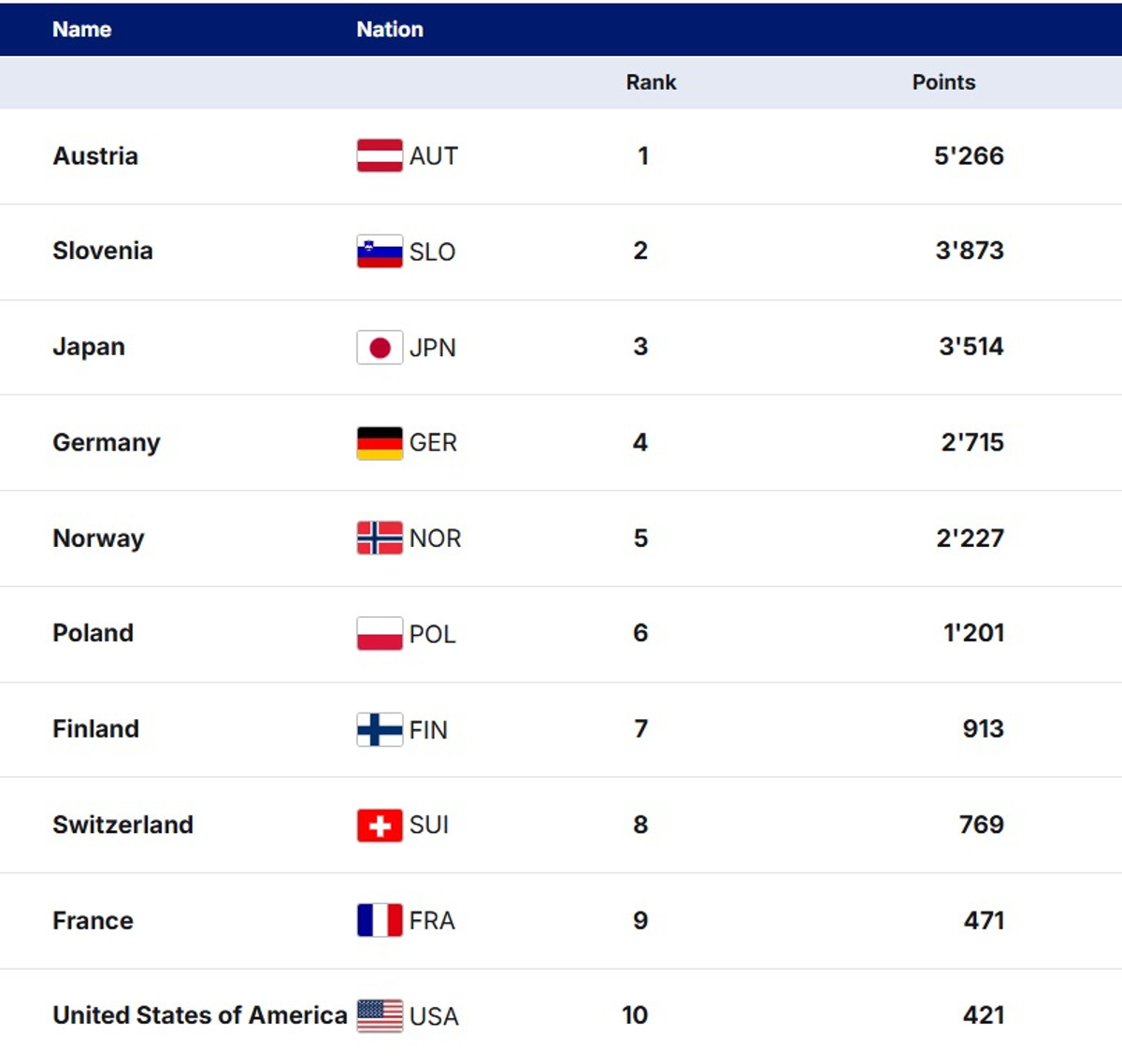The height and width of the screenshot is (1064, 1122).
Task: Click the France flag icon
Action: click(380, 921)
